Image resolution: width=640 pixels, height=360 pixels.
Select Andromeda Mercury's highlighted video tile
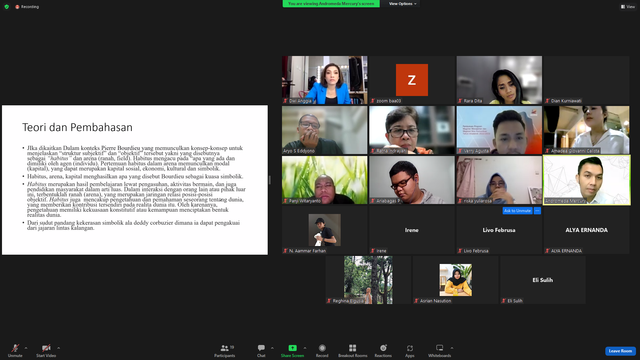587,180
